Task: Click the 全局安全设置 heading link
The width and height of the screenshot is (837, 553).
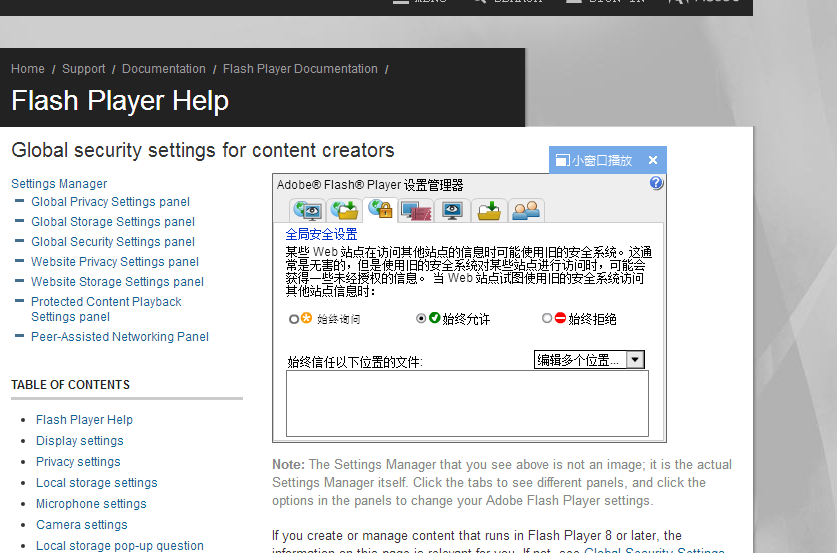Action: (321, 234)
